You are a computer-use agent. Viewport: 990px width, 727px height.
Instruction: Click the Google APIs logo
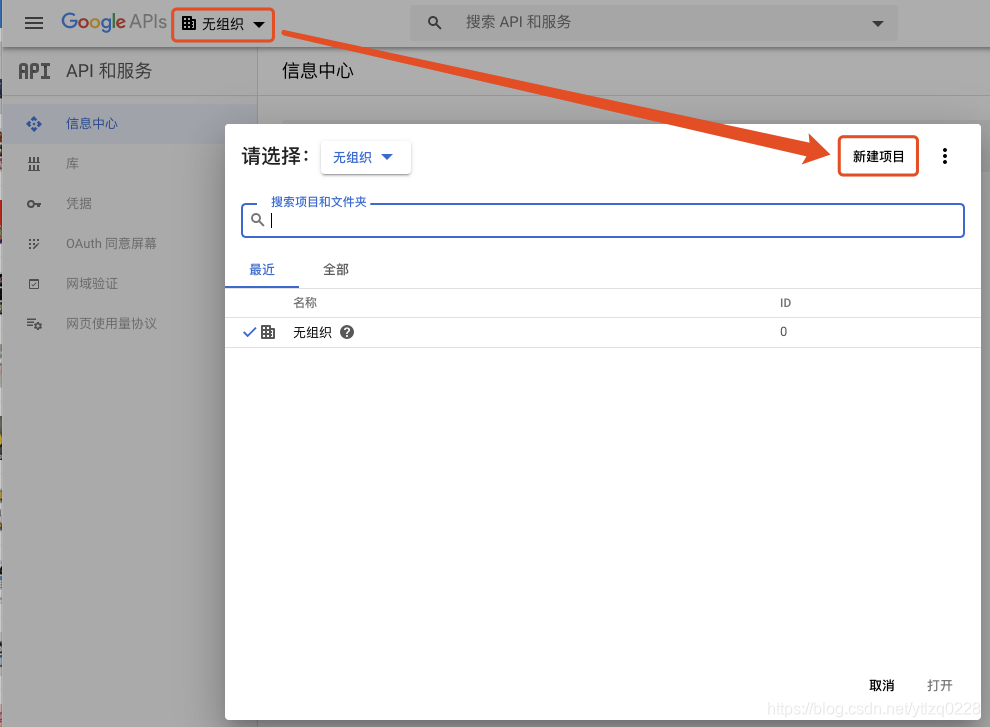pyautogui.click(x=114, y=22)
